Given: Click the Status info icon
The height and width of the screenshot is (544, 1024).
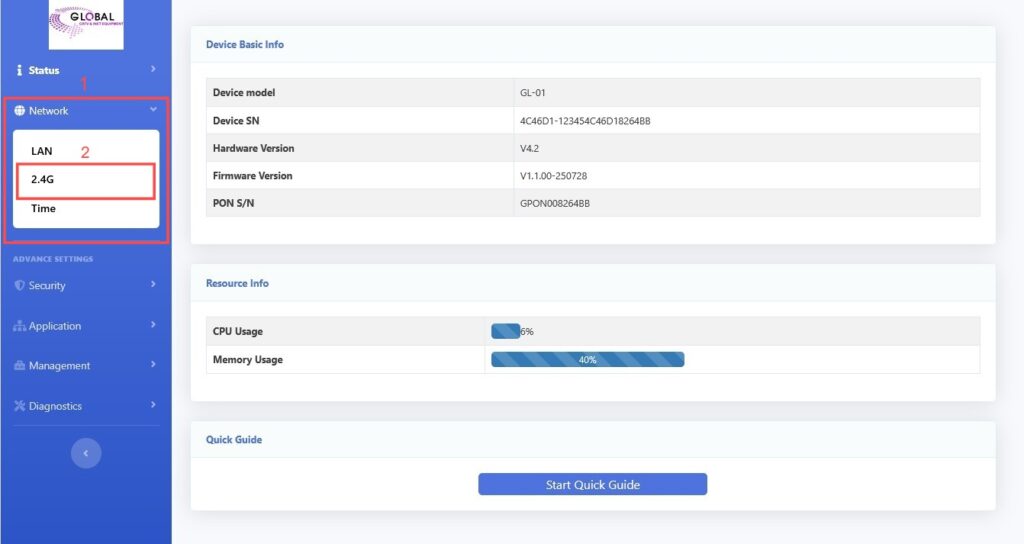Looking at the screenshot, I should pyautogui.click(x=20, y=71).
